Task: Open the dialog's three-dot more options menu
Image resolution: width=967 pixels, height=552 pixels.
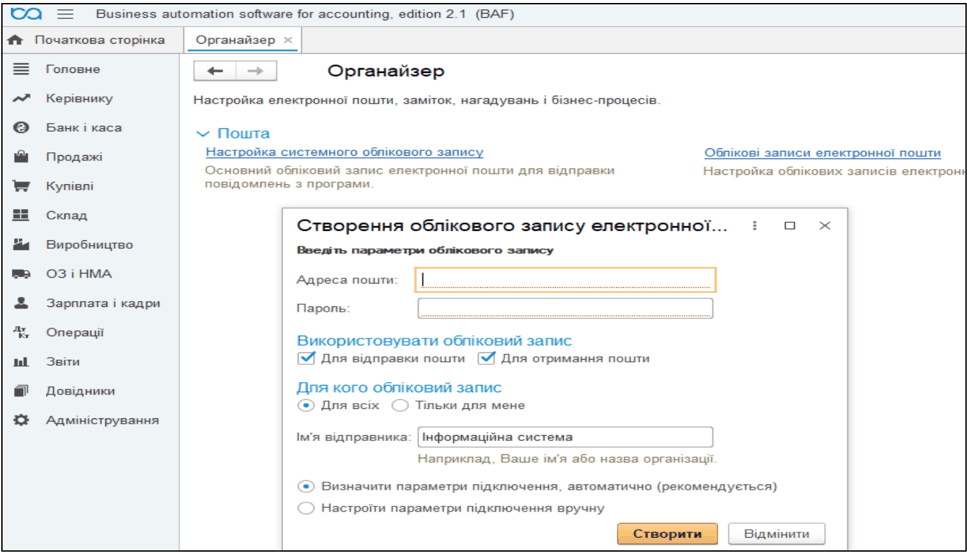Action: click(754, 226)
